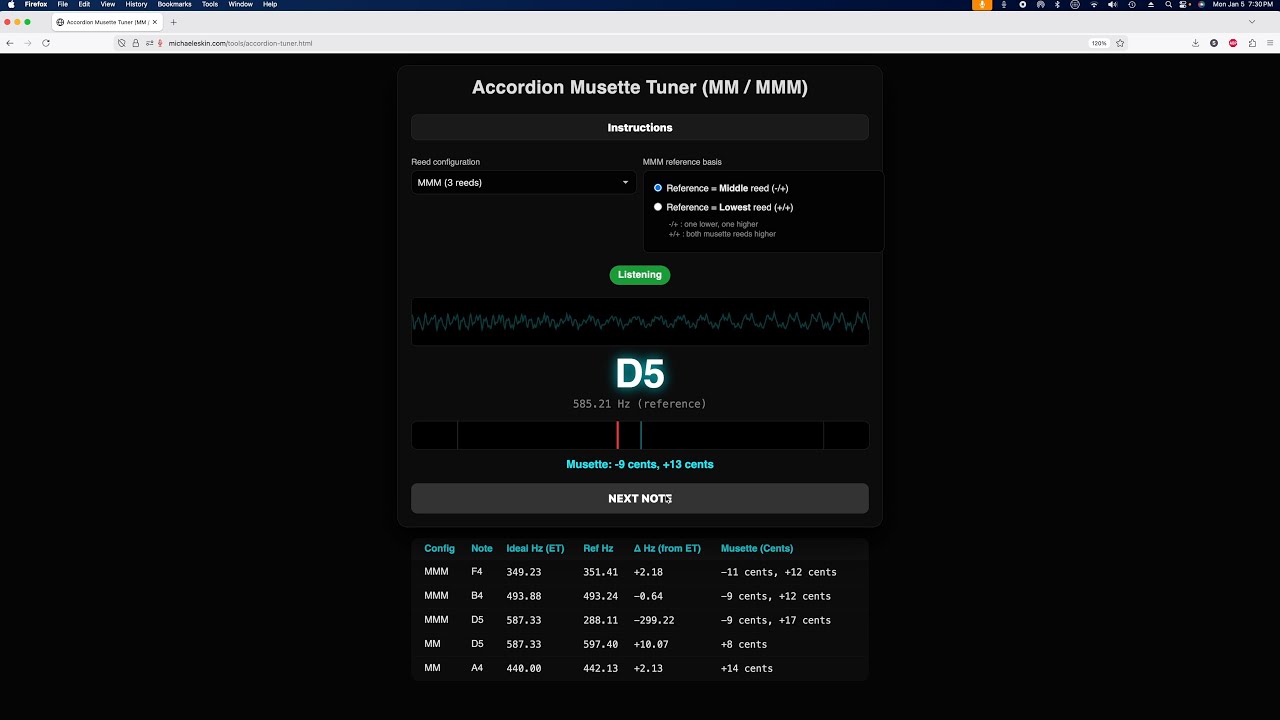Viewport: 1280px width, 720px height.
Task: Select Reference = Lowest reed radio option
Action: tap(658, 207)
